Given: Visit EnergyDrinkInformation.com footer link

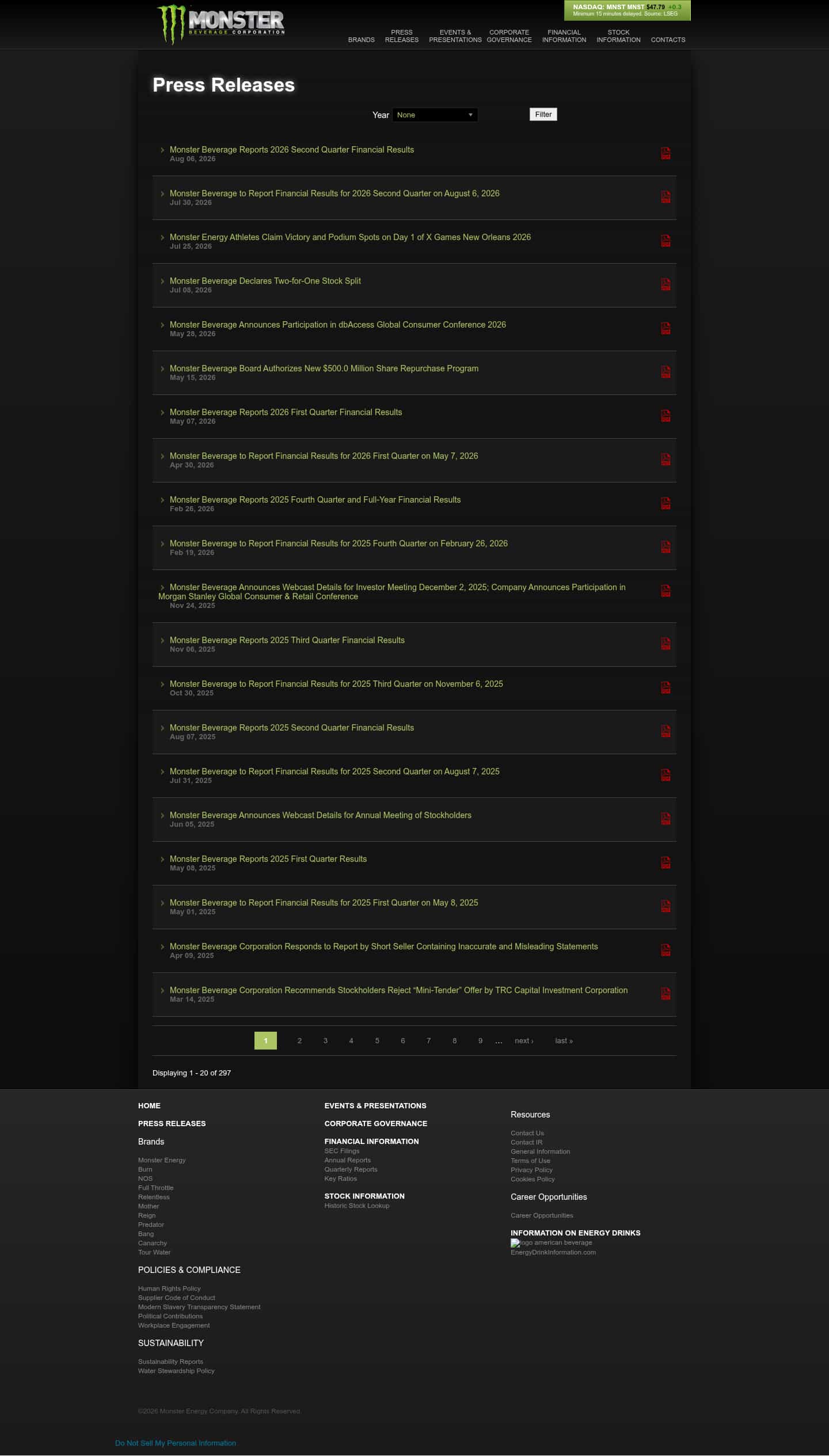Looking at the screenshot, I should click(x=553, y=1252).
